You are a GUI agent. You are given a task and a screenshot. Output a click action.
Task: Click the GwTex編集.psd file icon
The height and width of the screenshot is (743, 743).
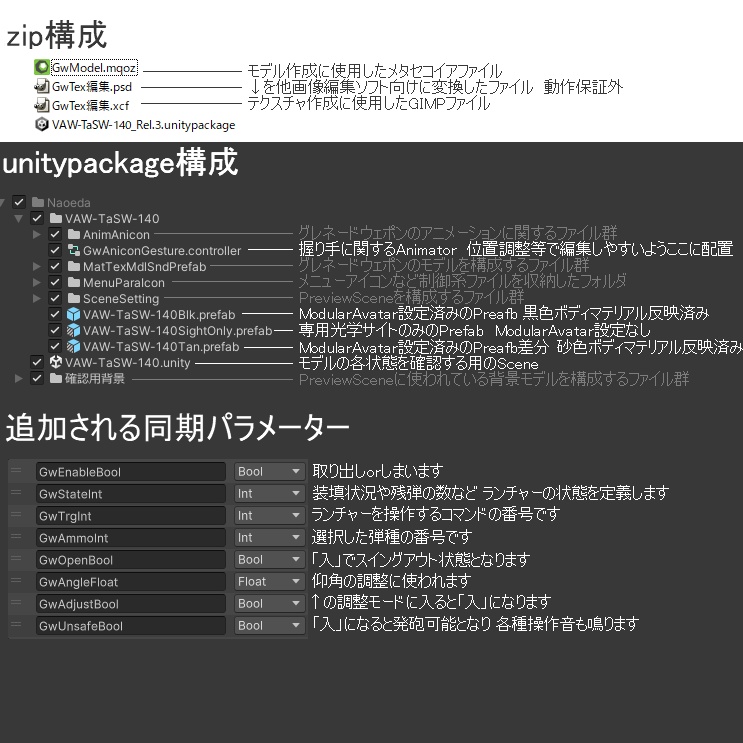point(42,86)
